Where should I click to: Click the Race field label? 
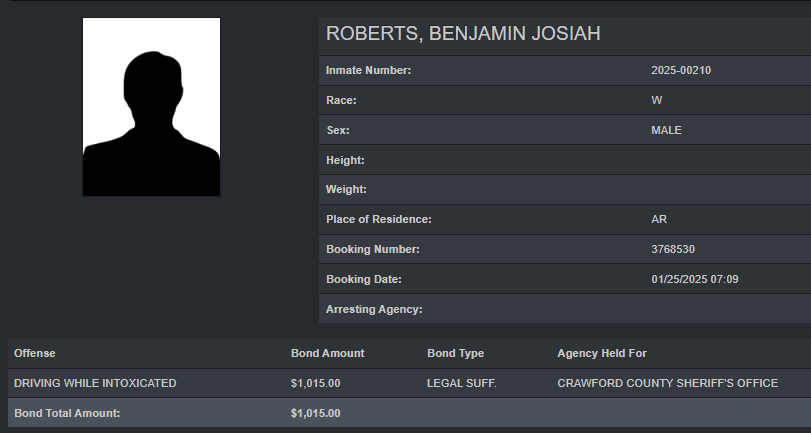341,101
